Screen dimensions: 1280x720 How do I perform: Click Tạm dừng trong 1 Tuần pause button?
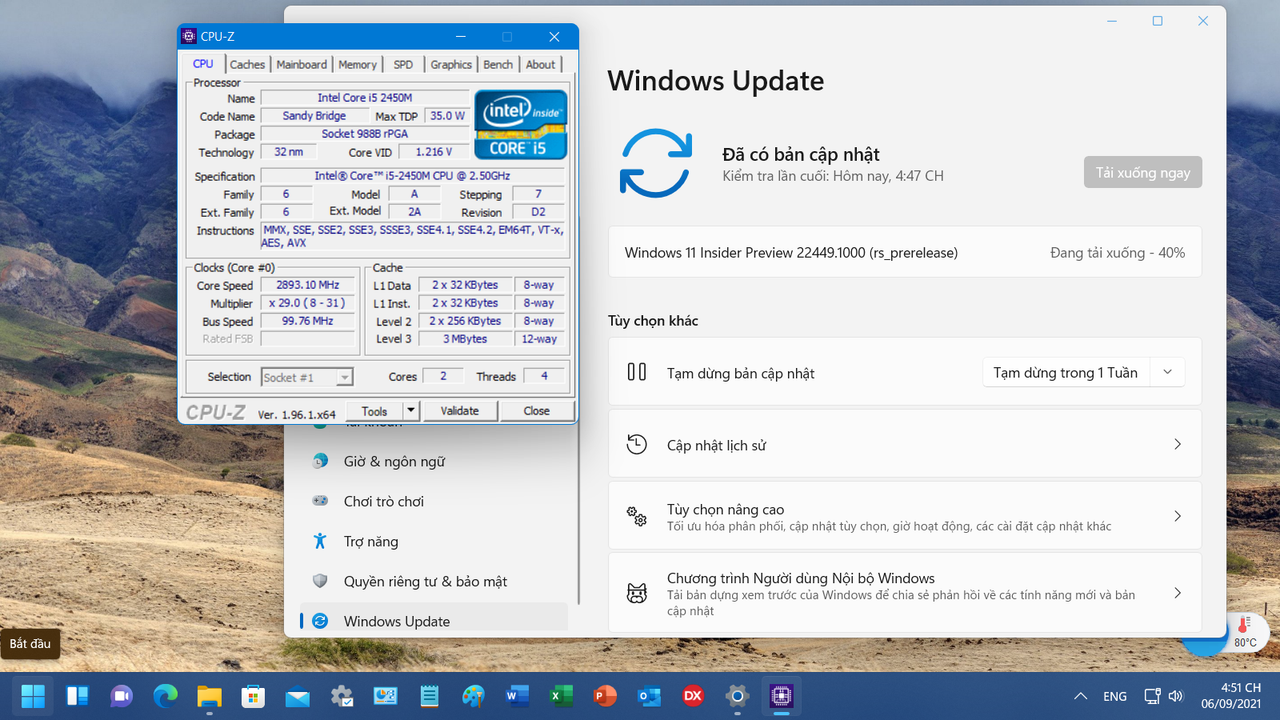click(1066, 373)
